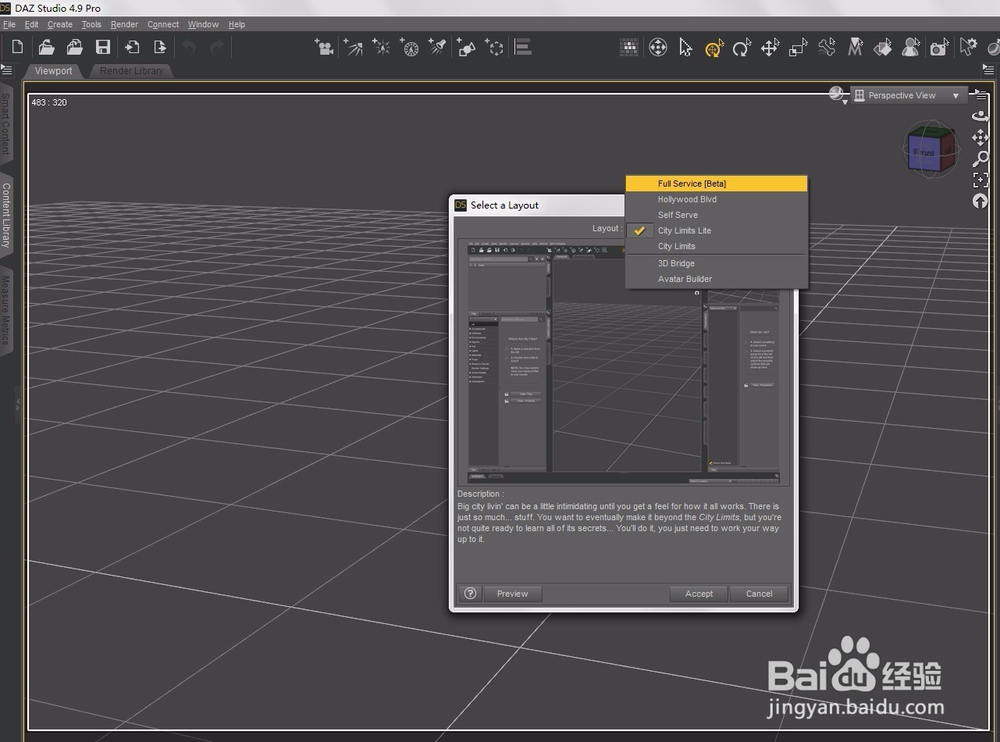
Task: Choose Full Service [Beta] layout
Action: 716,184
